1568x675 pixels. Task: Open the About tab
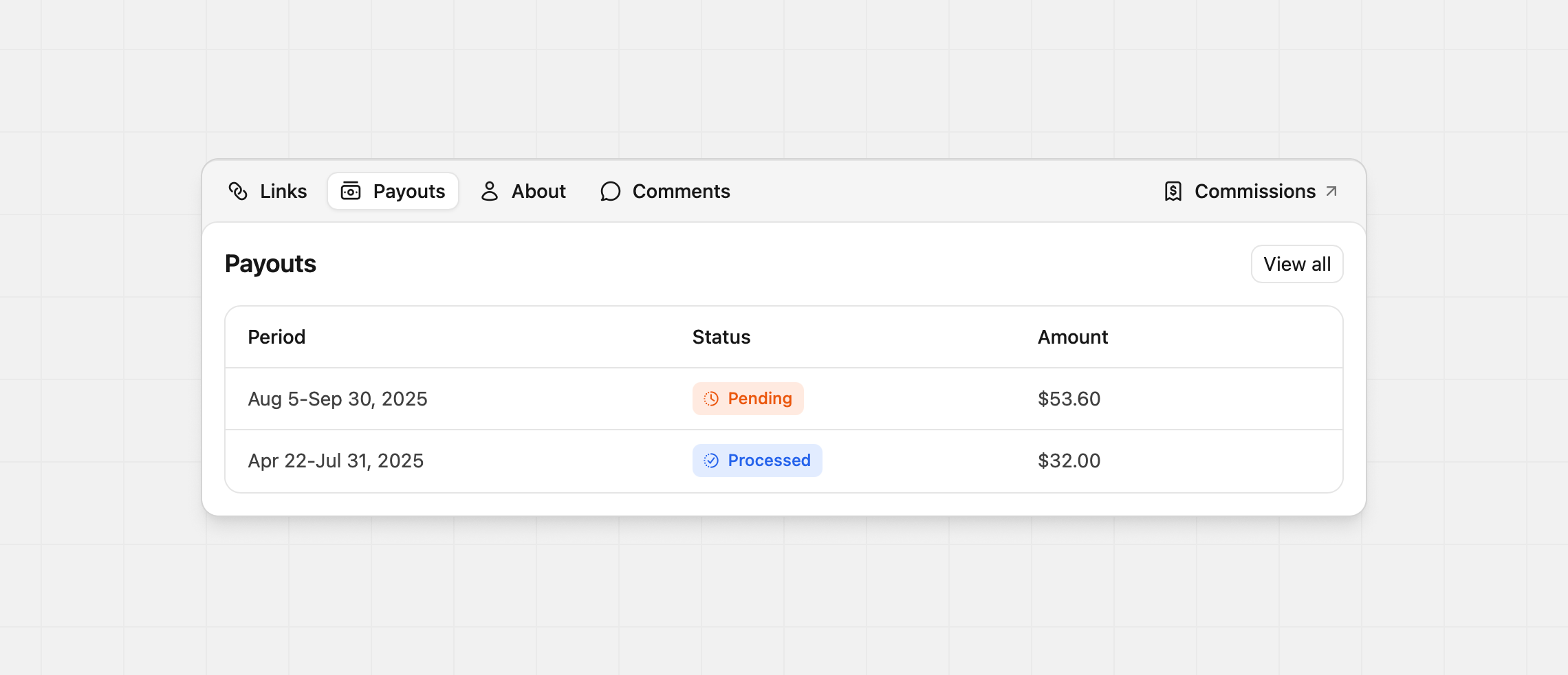(x=524, y=191)
